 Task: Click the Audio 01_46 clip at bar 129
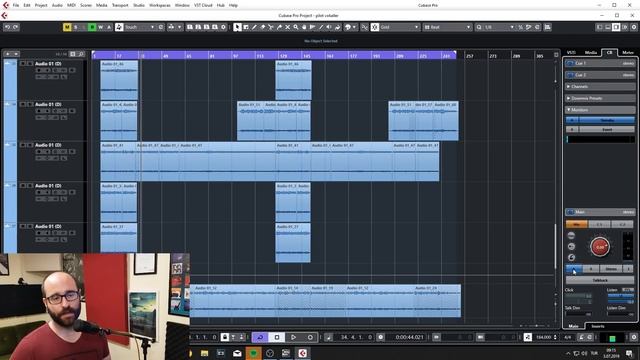point(293,80)
